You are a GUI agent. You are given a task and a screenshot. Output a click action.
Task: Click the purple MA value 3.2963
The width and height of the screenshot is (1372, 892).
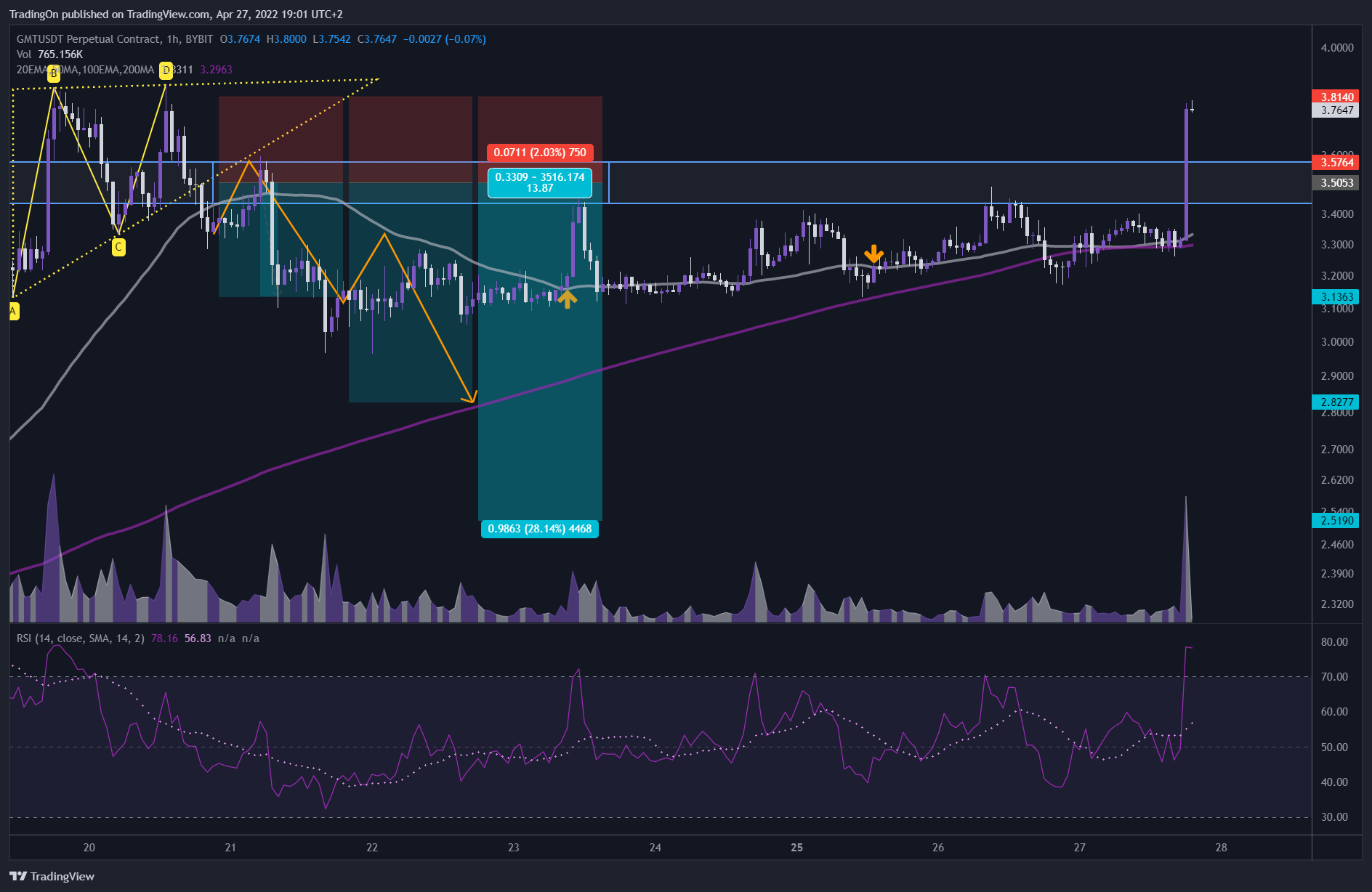pyautogui.click(x=216, y=70)
